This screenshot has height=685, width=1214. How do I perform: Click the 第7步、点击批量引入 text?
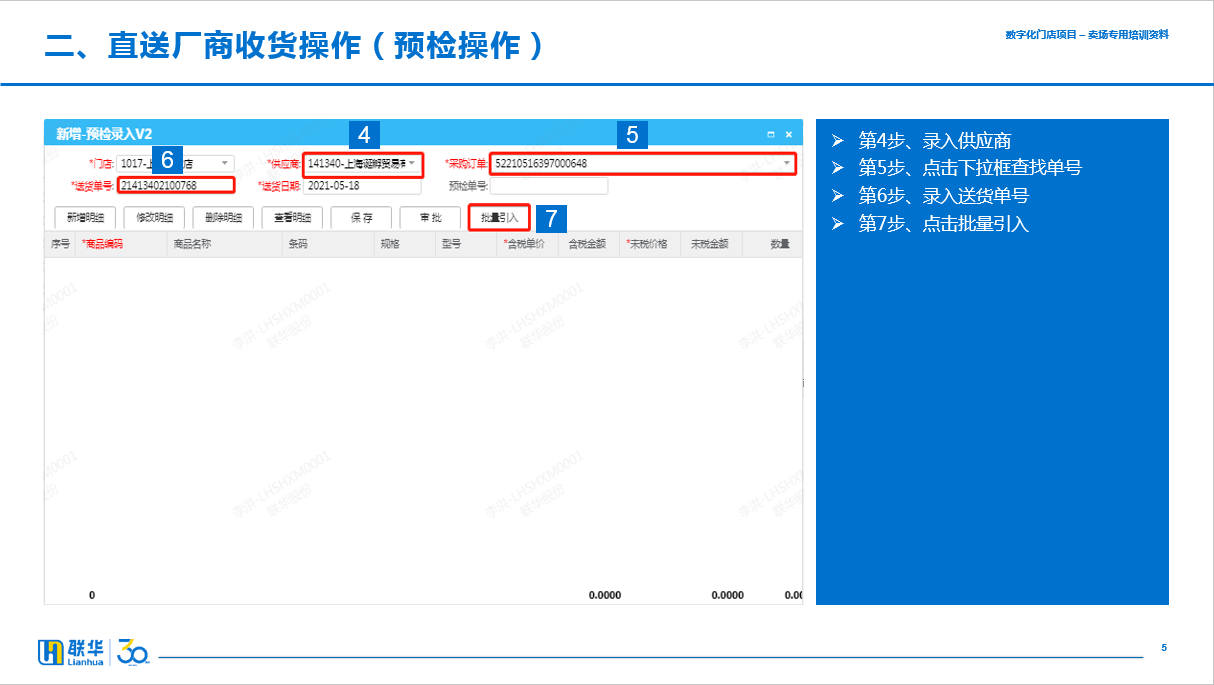tap(943, 224)
